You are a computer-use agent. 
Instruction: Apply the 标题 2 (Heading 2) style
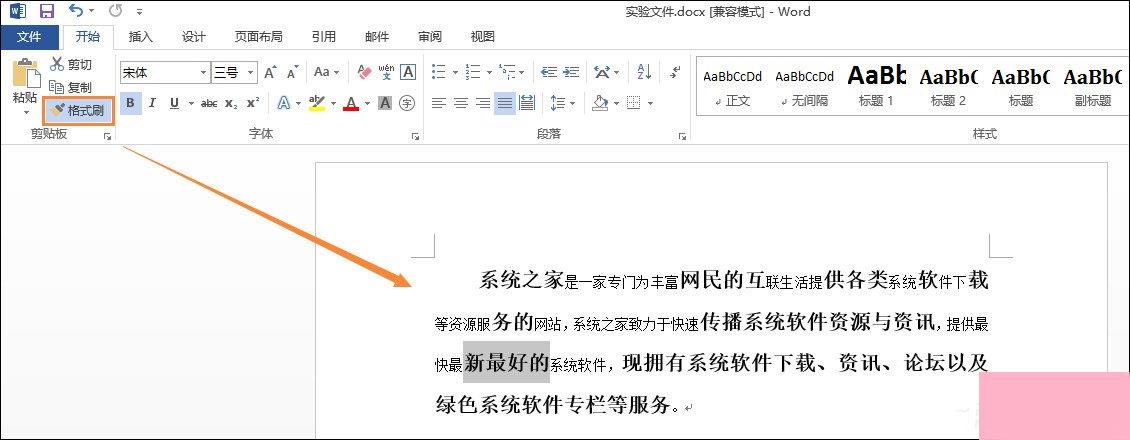pos(948,86)
